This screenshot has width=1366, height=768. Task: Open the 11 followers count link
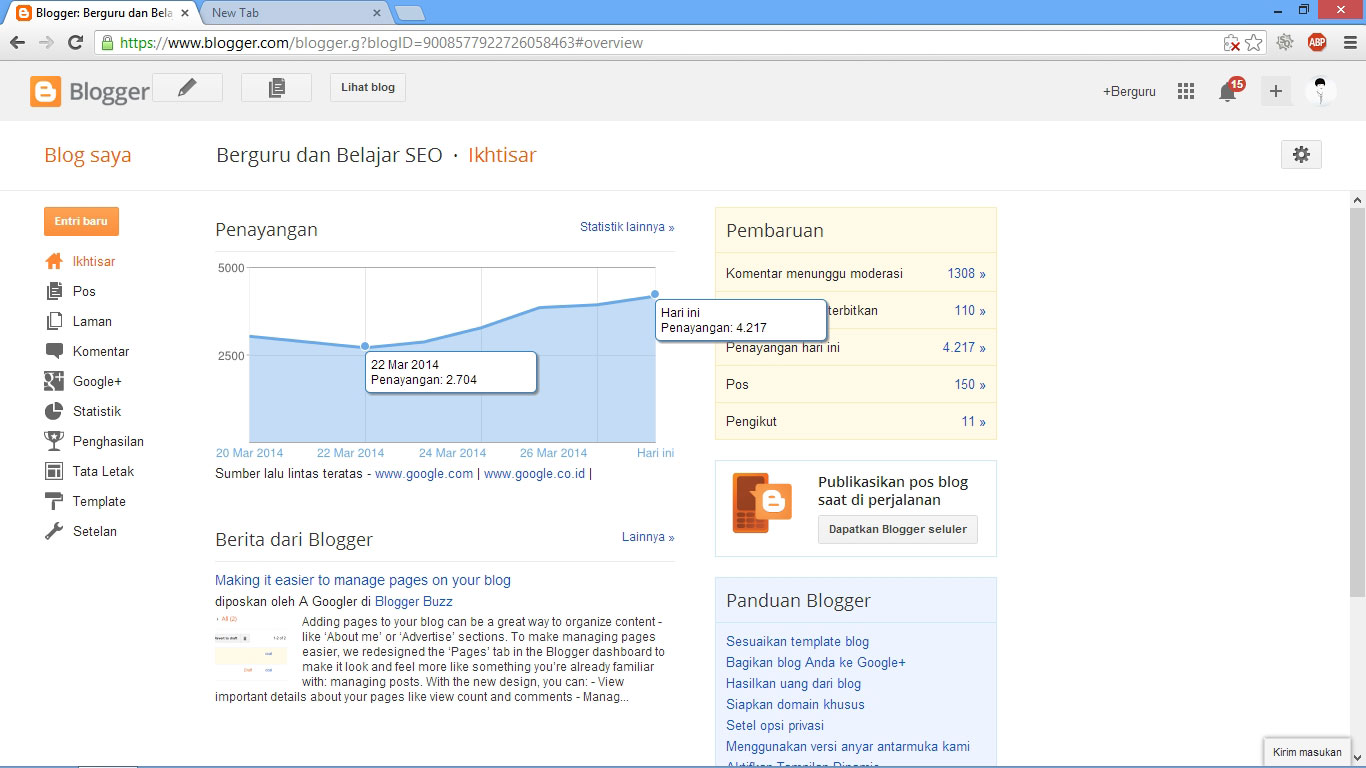click(974, 421)
